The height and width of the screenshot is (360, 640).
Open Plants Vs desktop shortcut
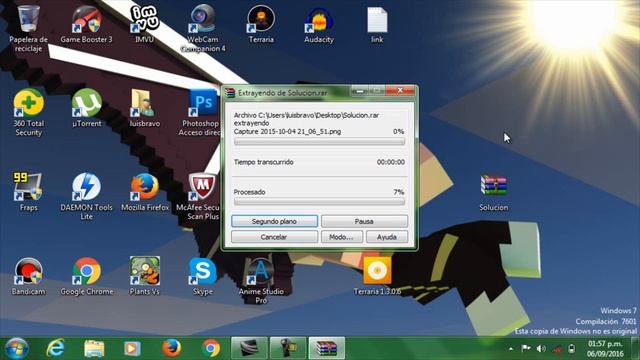[144, 272]
